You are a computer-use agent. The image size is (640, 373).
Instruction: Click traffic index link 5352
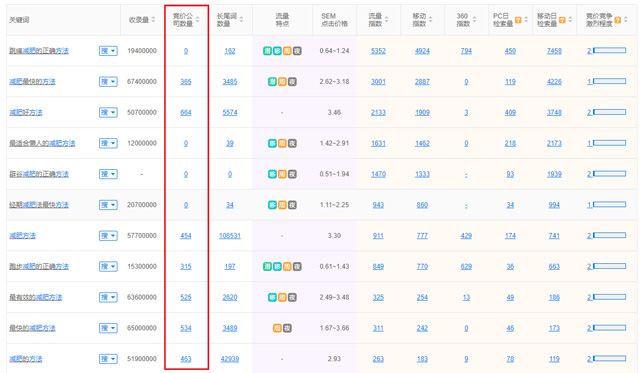[x=378, y=51]
